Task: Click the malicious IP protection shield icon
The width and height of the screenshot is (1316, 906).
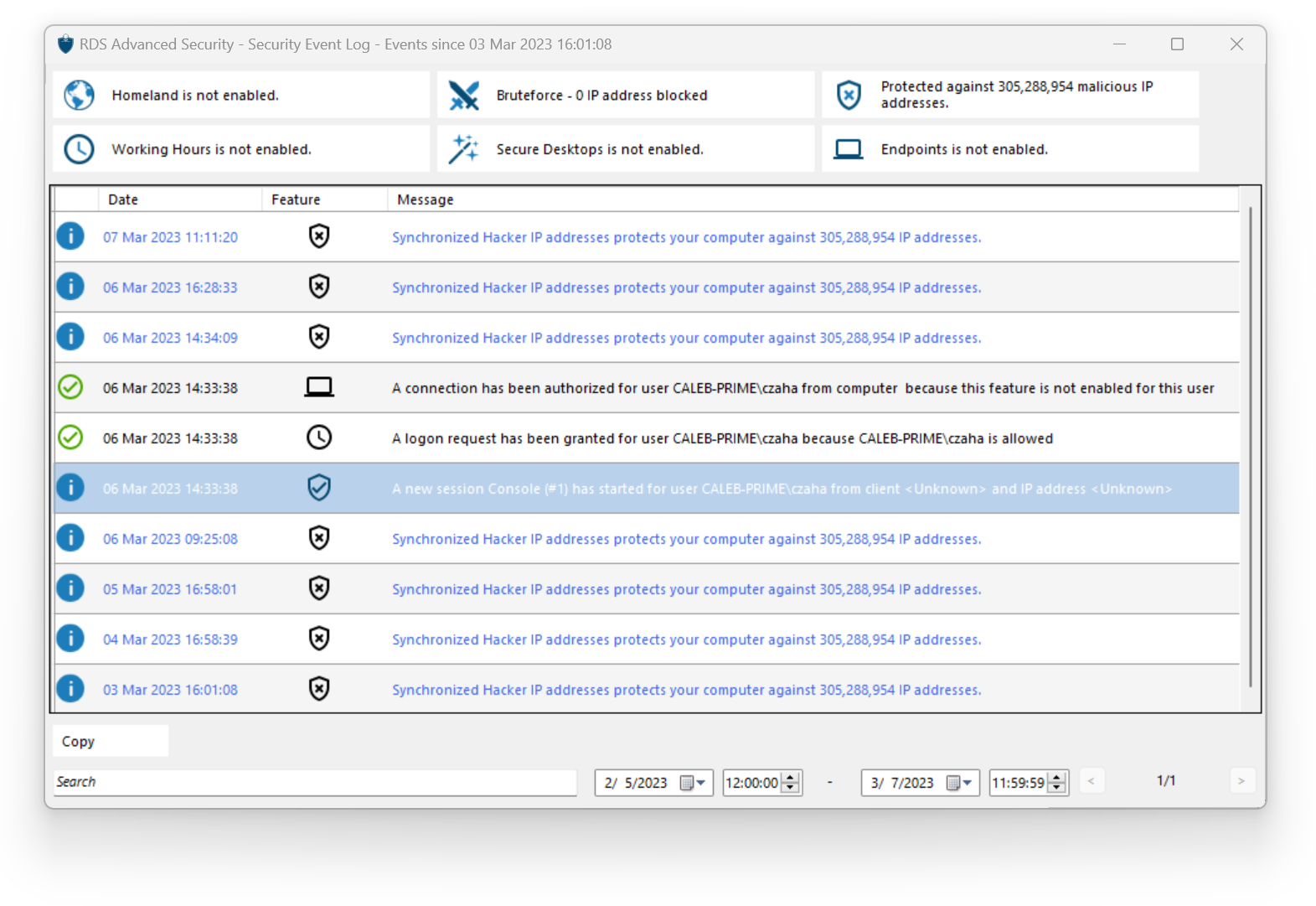Action: pos(849,95)
